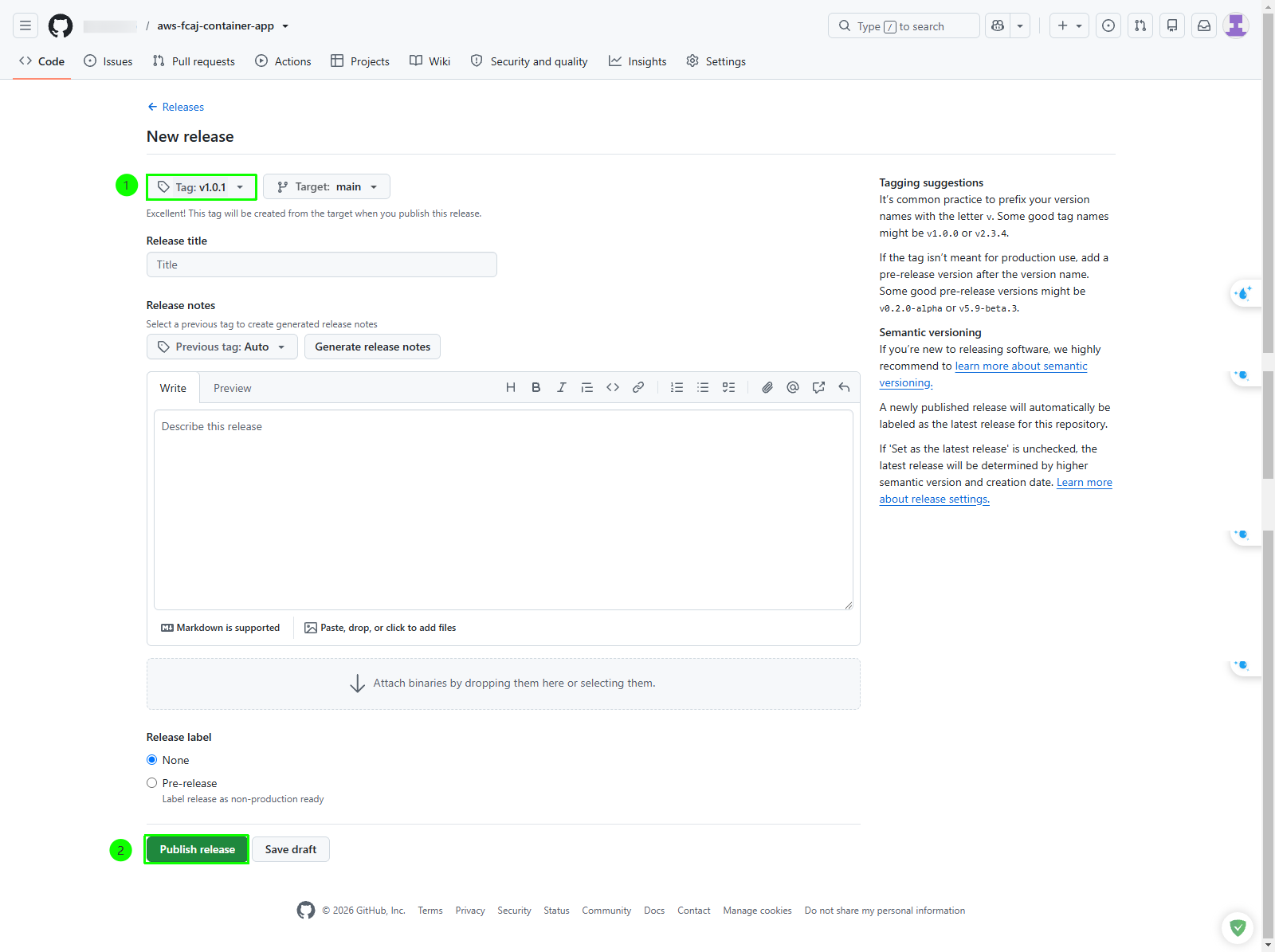Select the Pre-release label option

click(x=151, y=783)
